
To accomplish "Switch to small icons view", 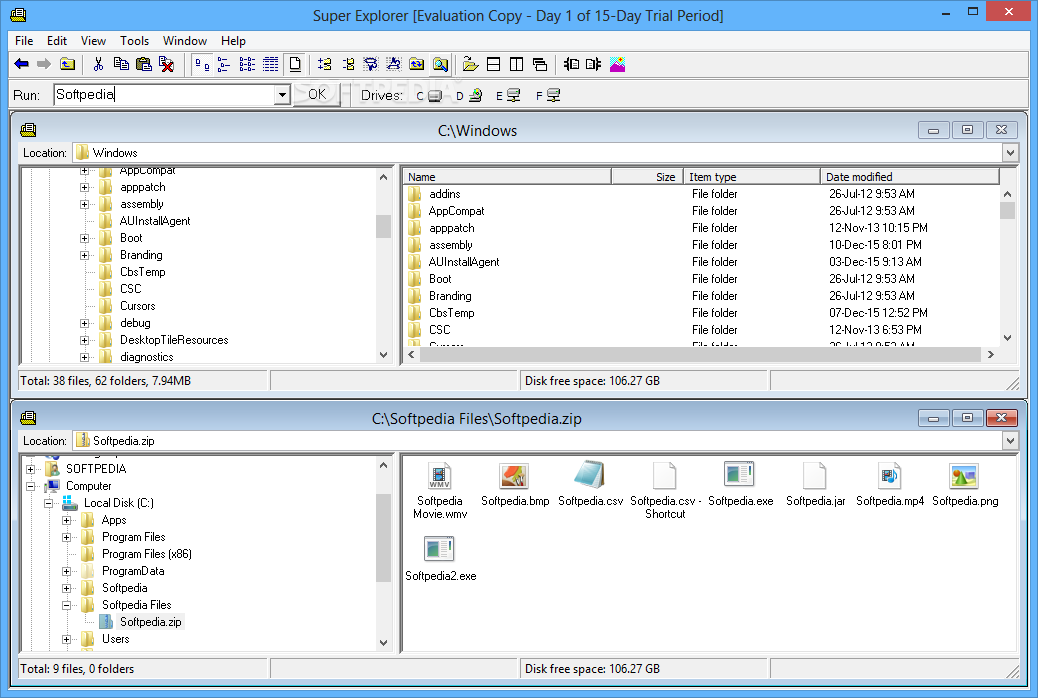I will (224, 64).
